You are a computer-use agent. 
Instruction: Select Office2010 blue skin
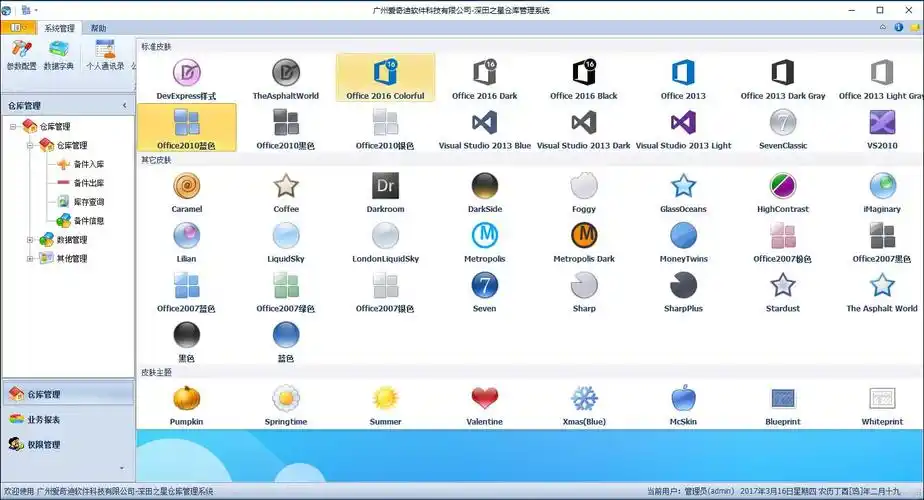click(186, 128)
